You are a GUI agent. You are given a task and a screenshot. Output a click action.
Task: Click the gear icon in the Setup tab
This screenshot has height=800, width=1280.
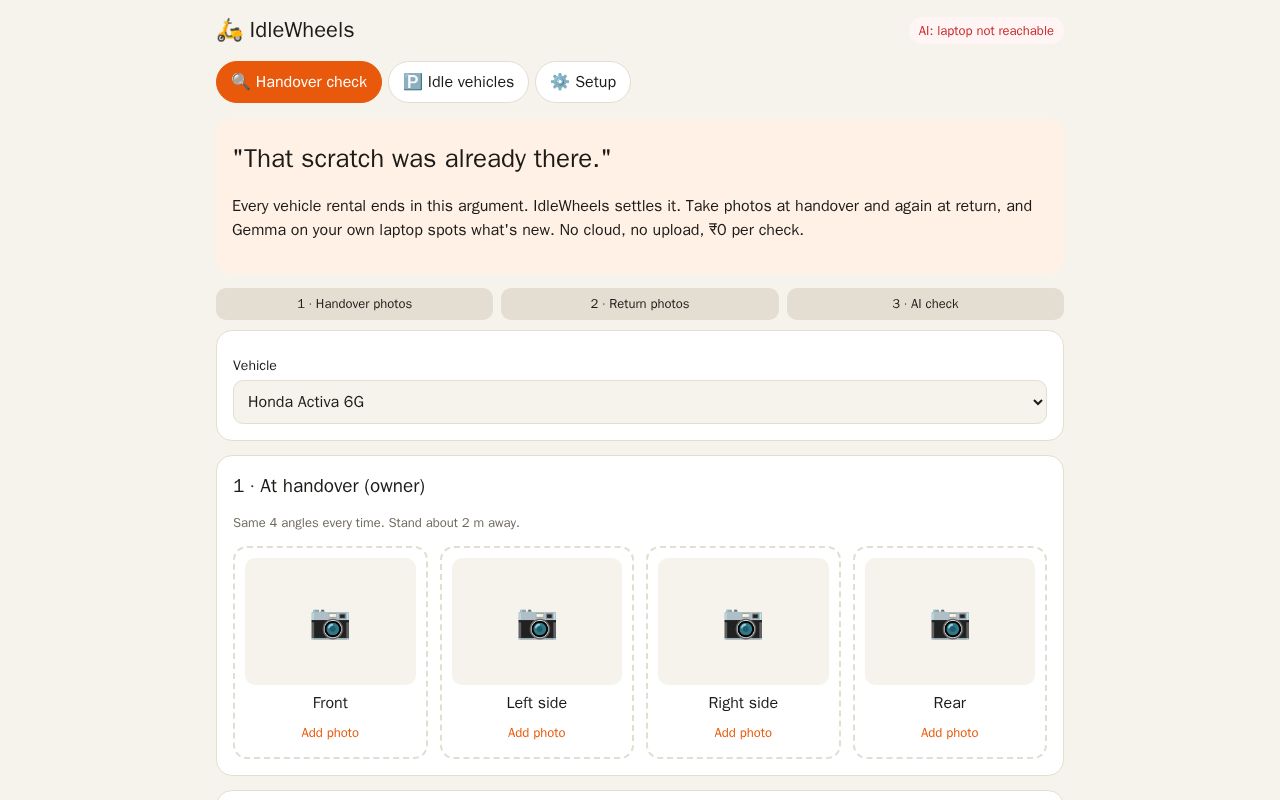pos(560,82)
